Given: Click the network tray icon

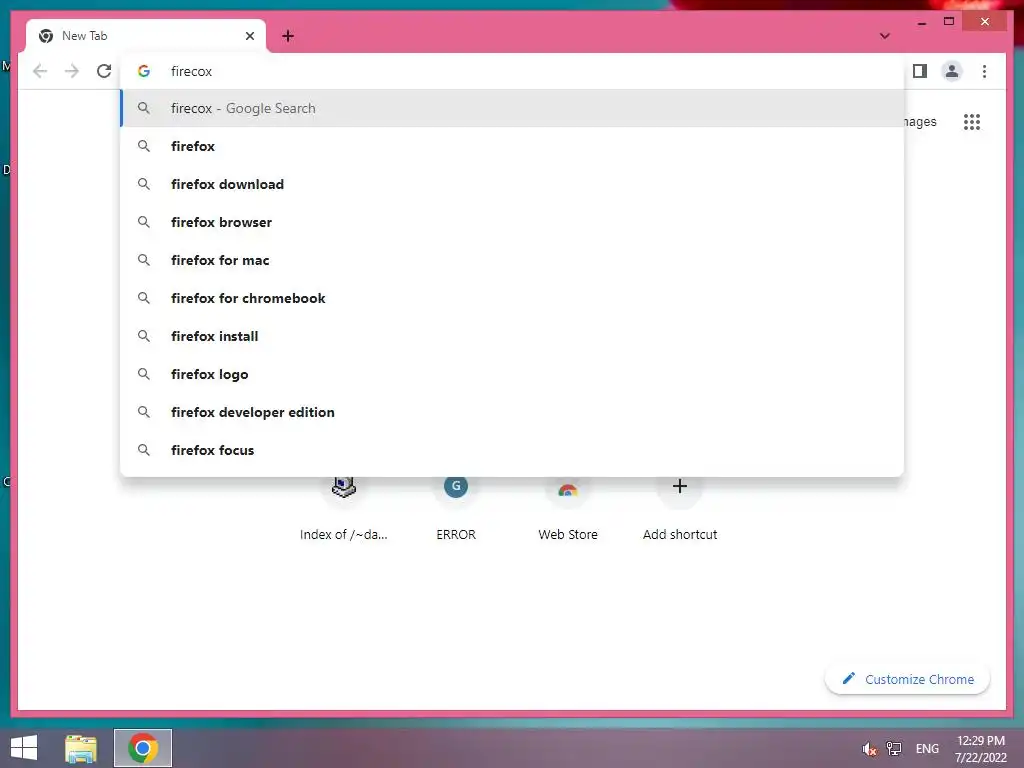Looking at the screenshot, I should 893,749.
